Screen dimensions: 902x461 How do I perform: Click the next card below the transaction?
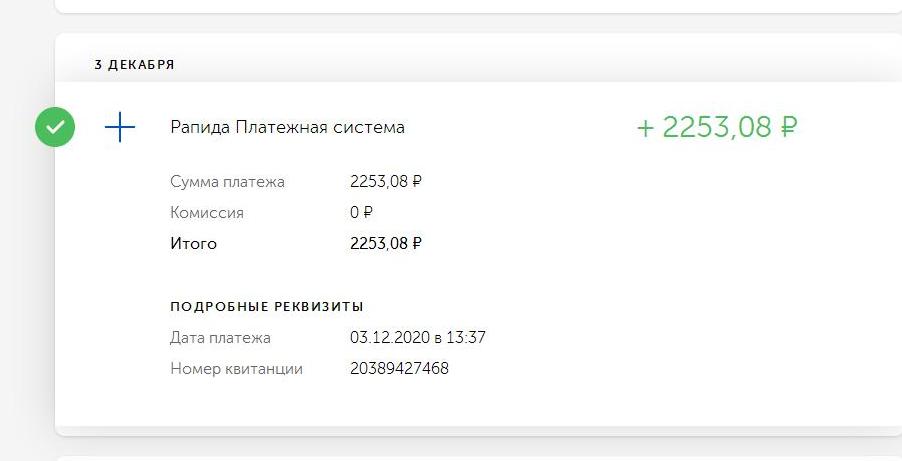point(478,459)
